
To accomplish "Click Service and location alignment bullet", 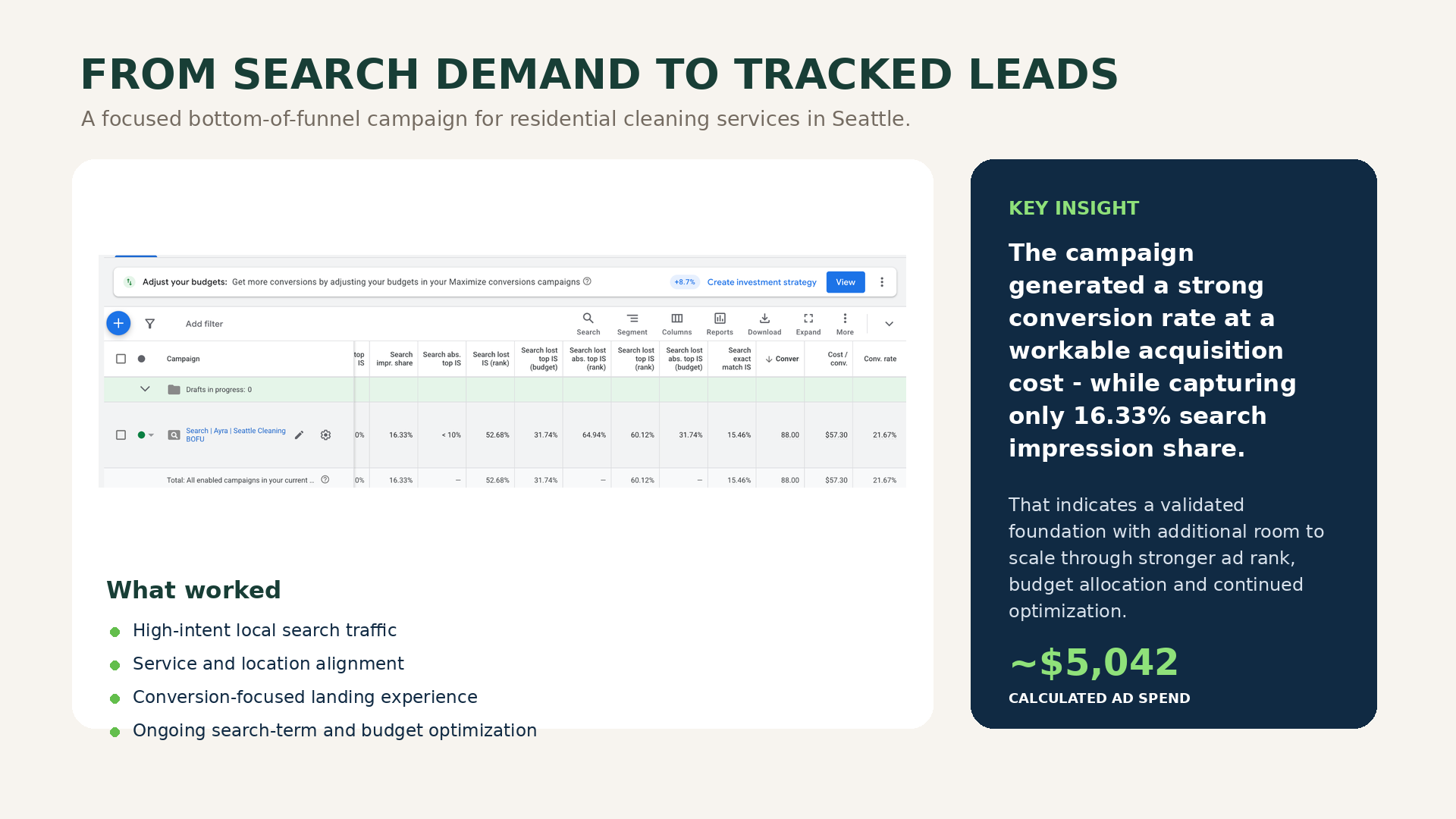I will tap(268, 664).
